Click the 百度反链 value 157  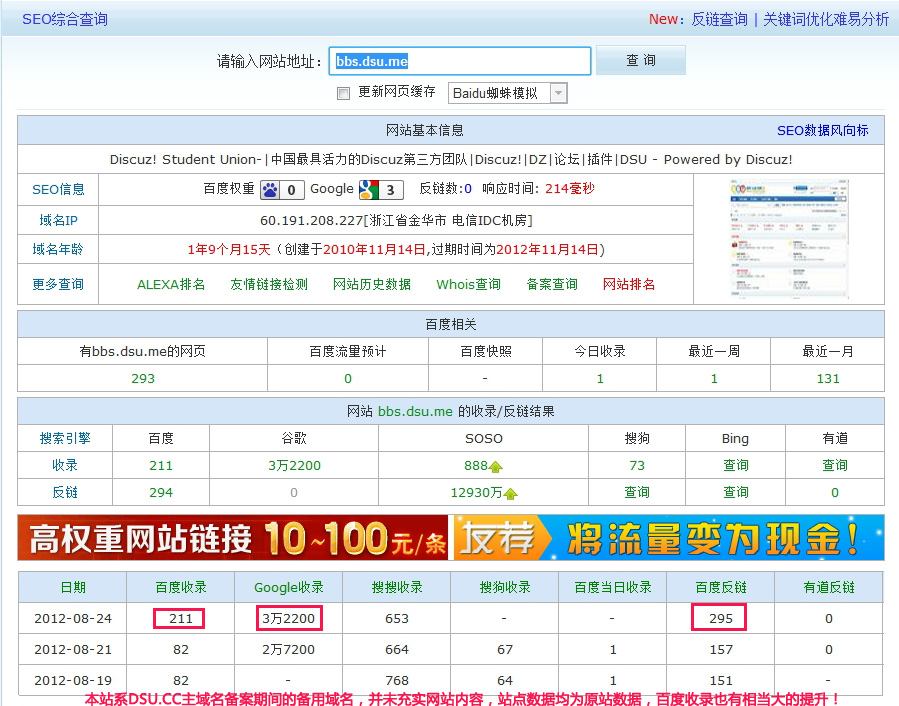click(x=721, y=649)
